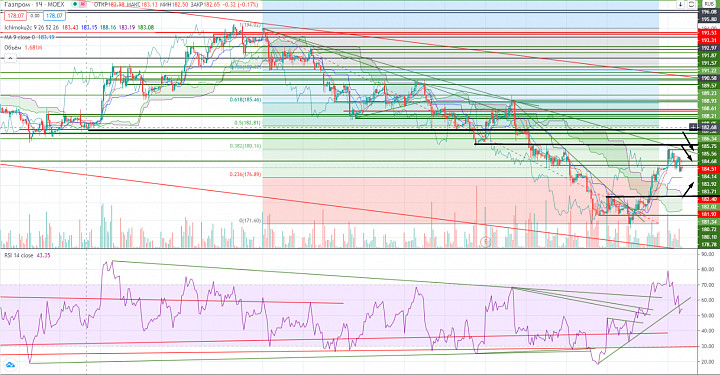This screenshot has width=720, height=375.
Task: Click the red 184.51 current price label
Action: click(x=709, y=169)
